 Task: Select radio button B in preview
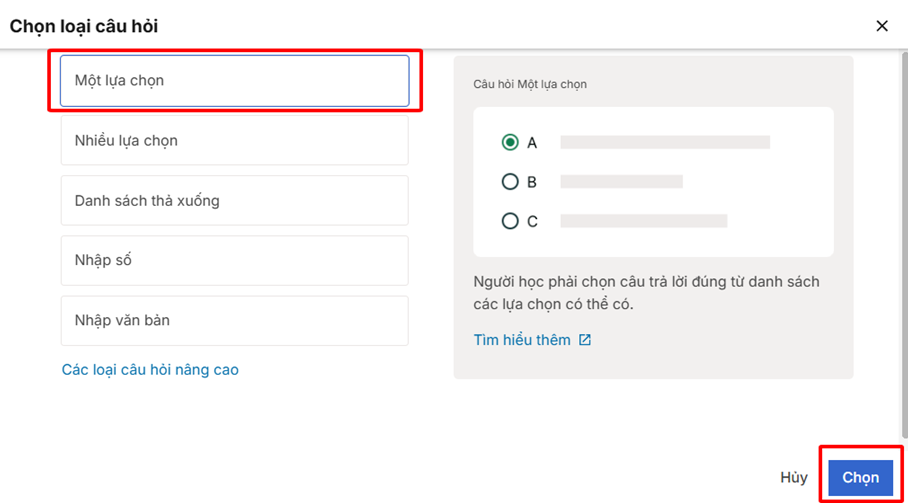(x=510, y=182)
